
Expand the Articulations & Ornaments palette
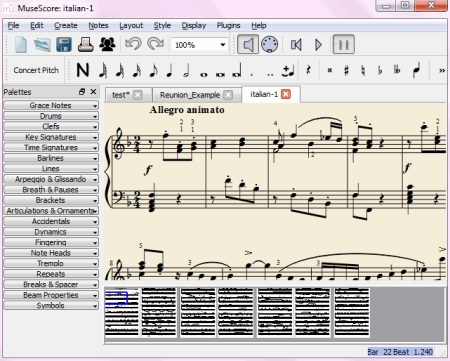click(51, 211)
